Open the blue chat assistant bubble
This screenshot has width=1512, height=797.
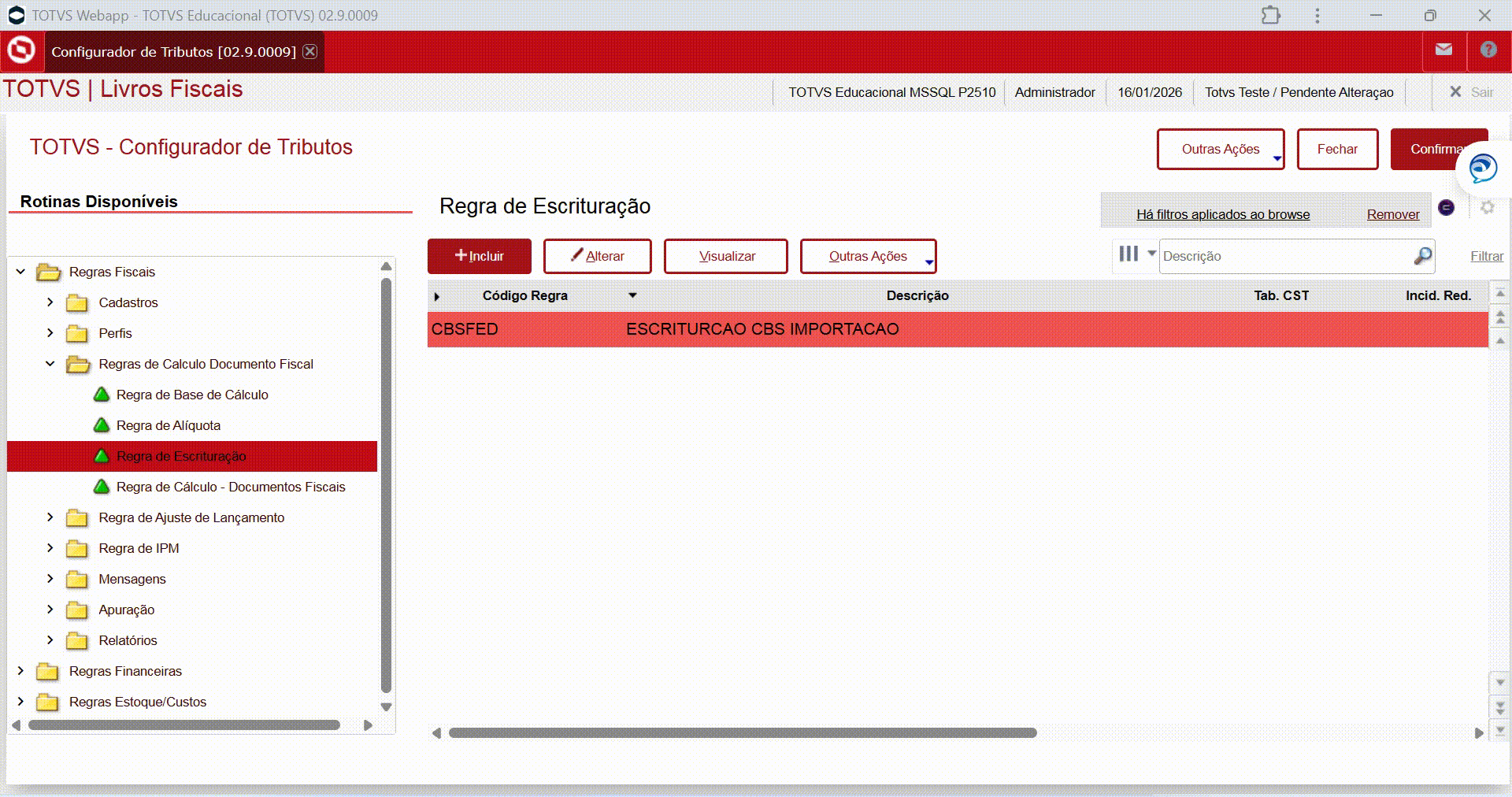tap(1483, 168)
